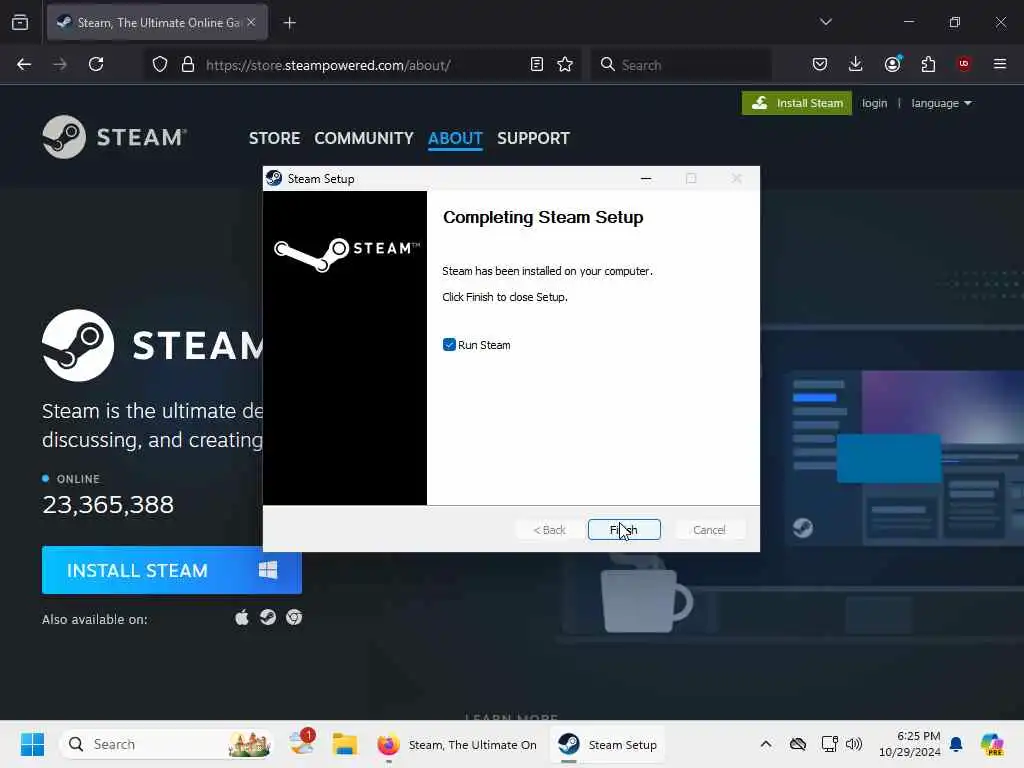Click the taskbar Search box
This screenshot has width=1024, height=768.
167,744
